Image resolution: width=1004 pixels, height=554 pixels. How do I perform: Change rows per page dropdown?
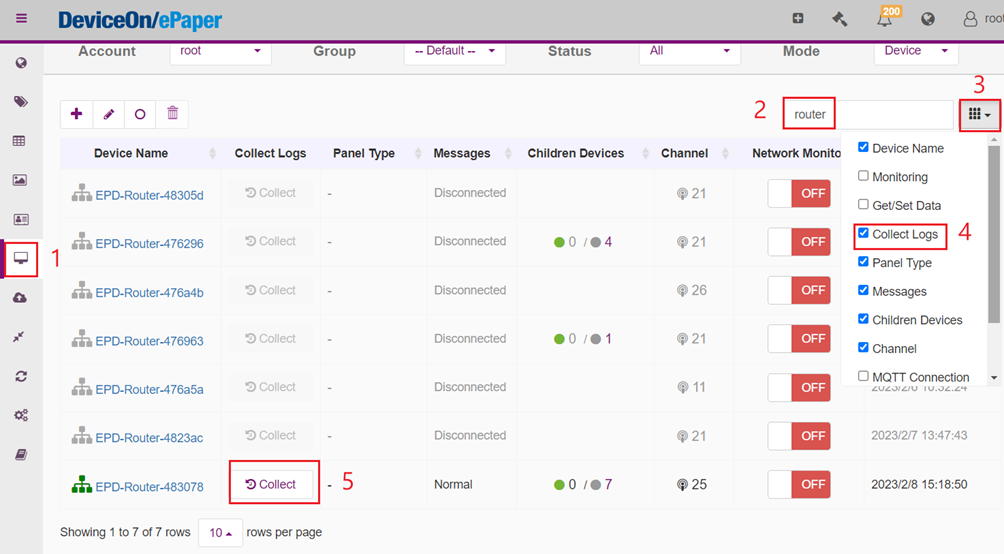point(220,533)
